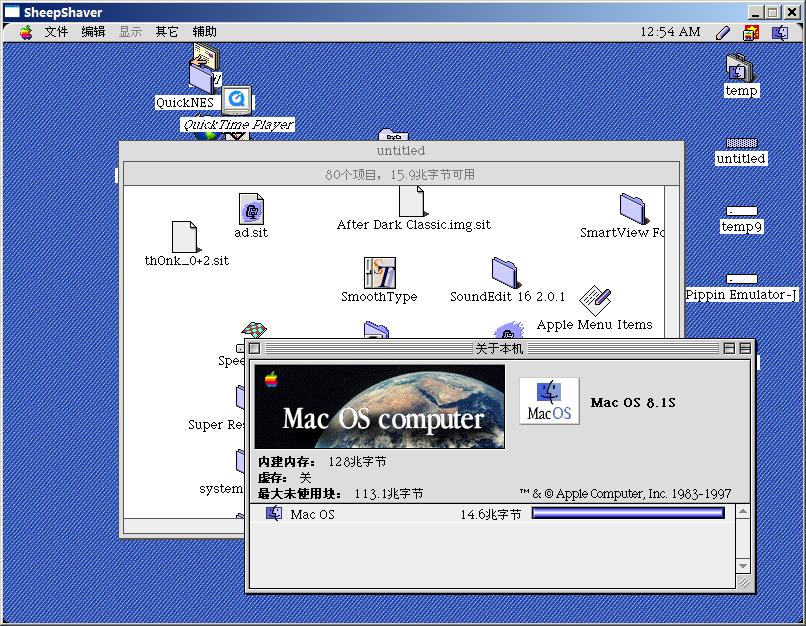Select thOnk_0+2.sit file icon
This screenshot has width=806, height=626.
click(x=185, y=236)
